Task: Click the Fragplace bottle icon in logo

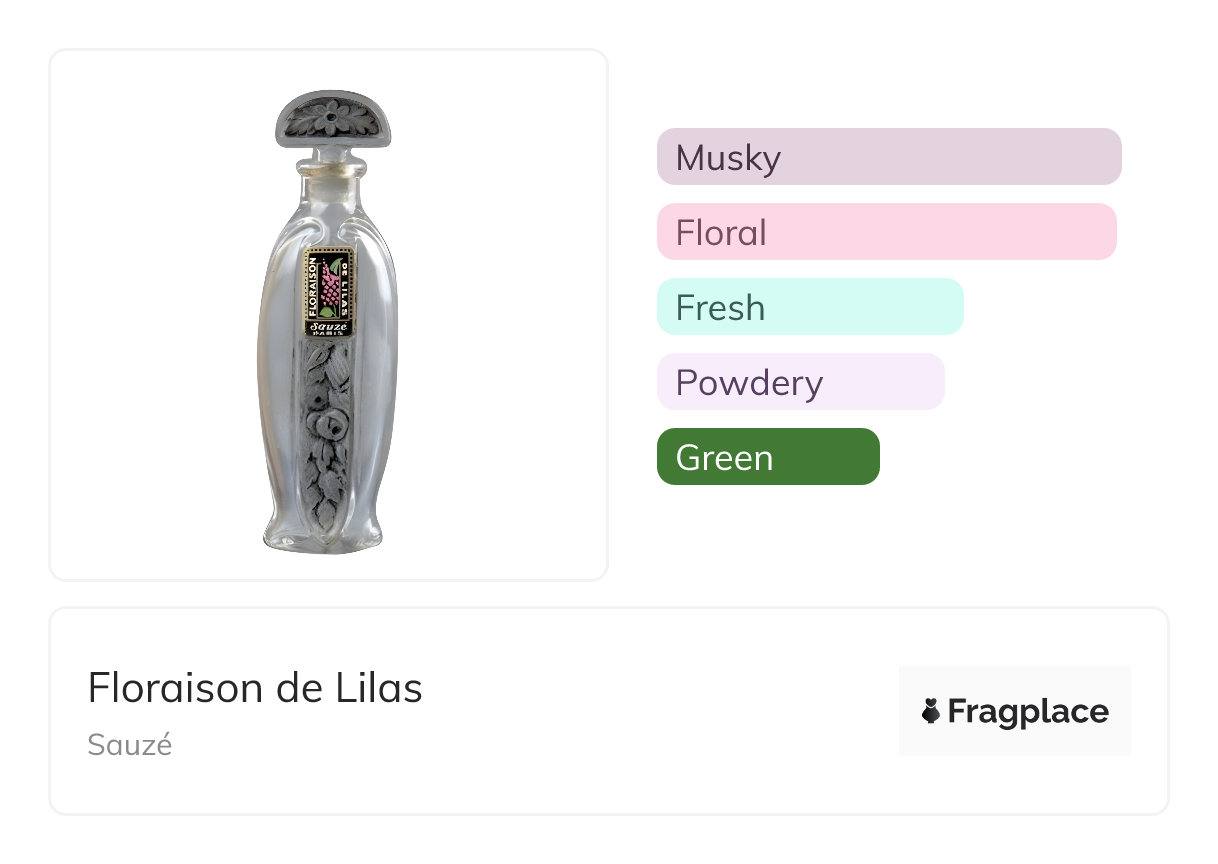Action: coord(931,712)
